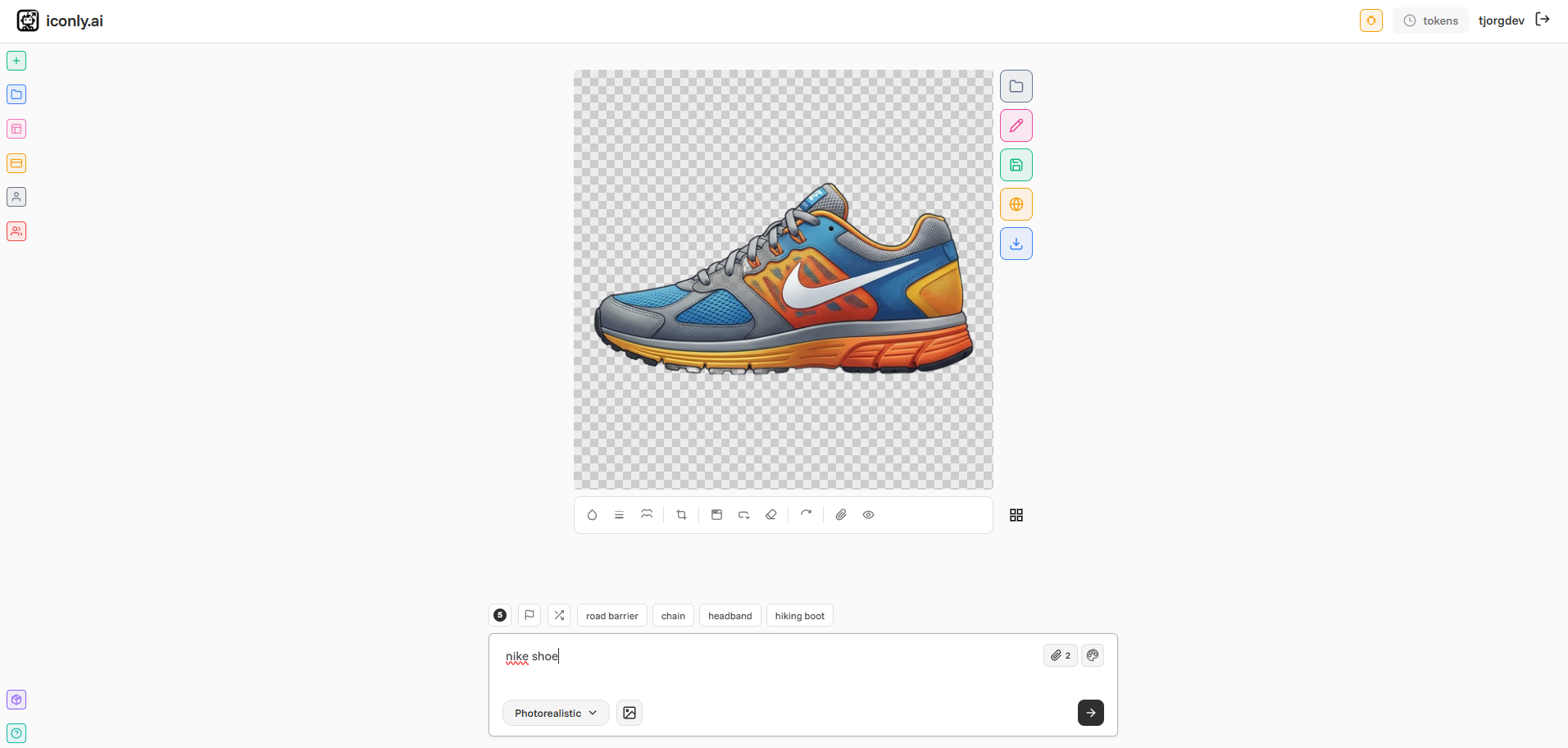The height and width of the screenshot is (748, 1568).
Task: Open the Photorealistic style dropdown
Action: 556,713
